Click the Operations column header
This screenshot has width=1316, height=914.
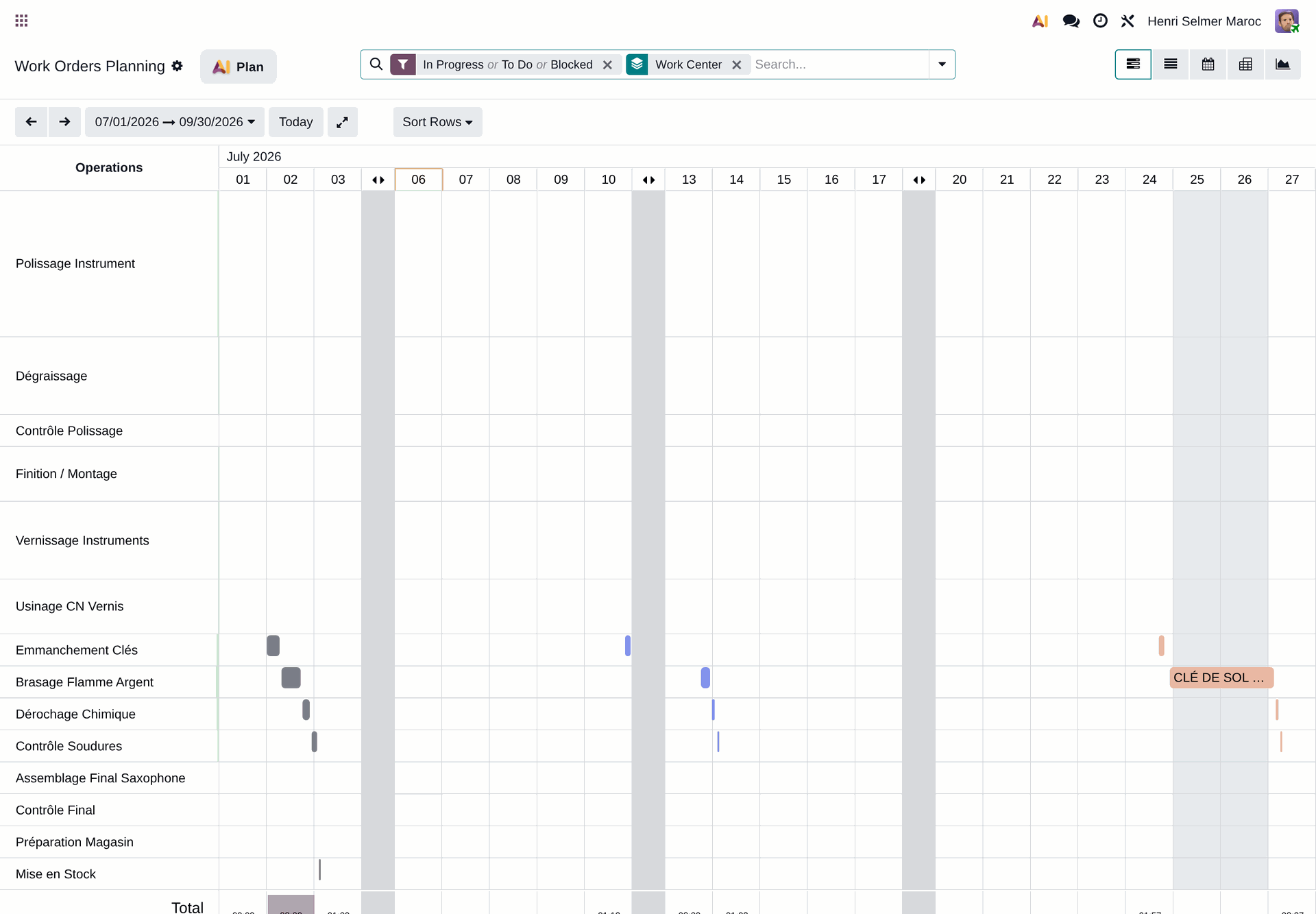109,167
